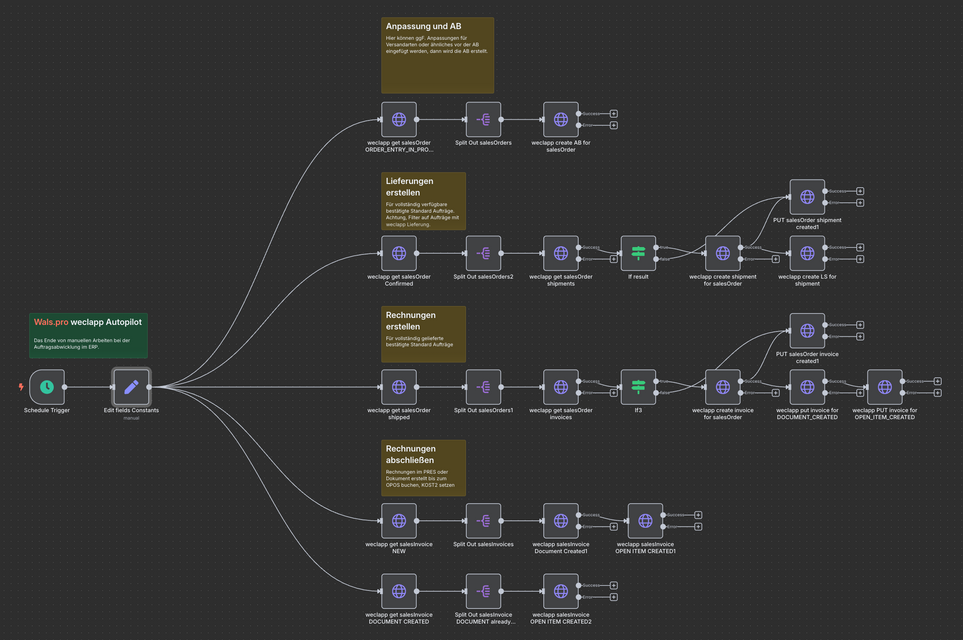Select the If result node
Screen dimensions: 963x640
[x=638, y=253]
